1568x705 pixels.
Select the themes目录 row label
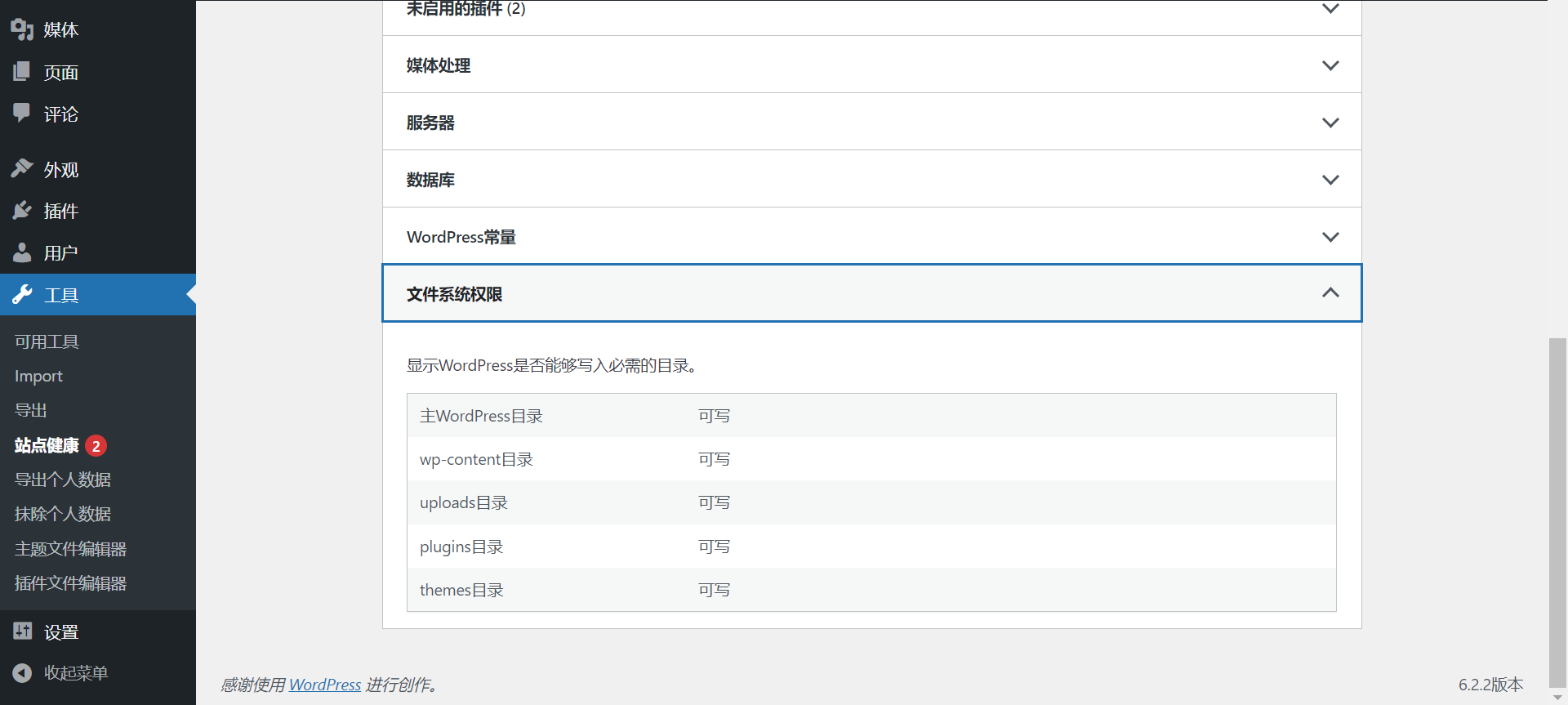461,590
